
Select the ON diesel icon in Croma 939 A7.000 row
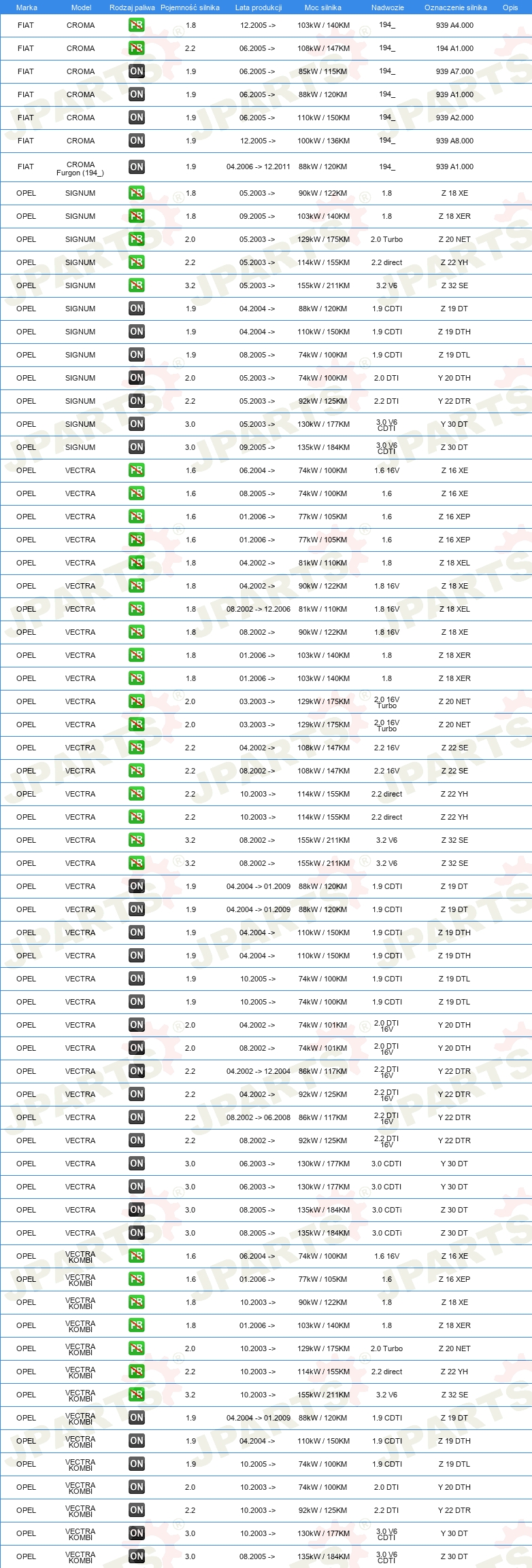[x=137, y=71]
